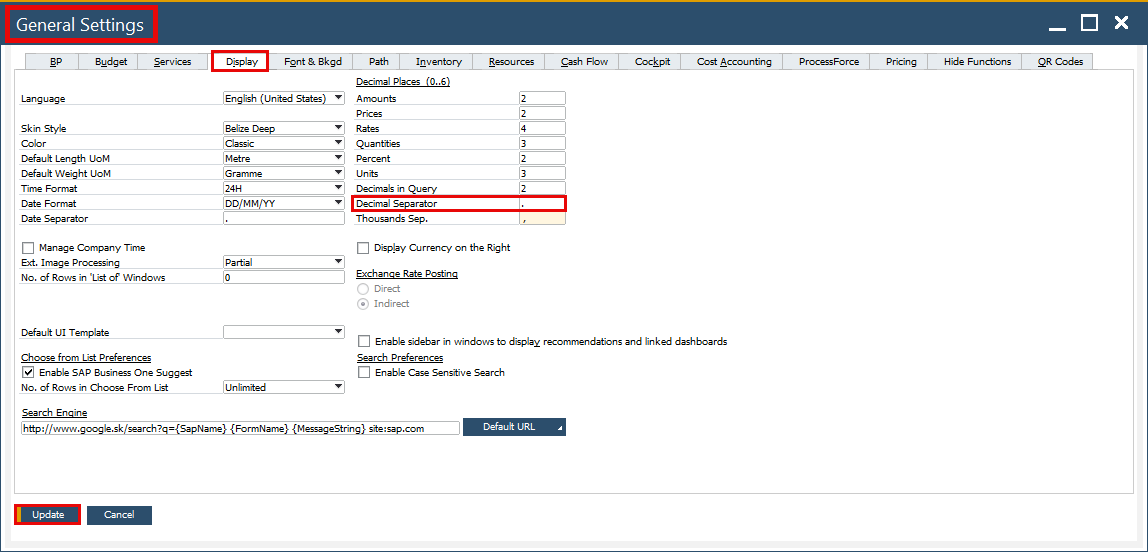1148x552 pixels.
Task: Open the Date Format dropdown
Action: [283, 204]
